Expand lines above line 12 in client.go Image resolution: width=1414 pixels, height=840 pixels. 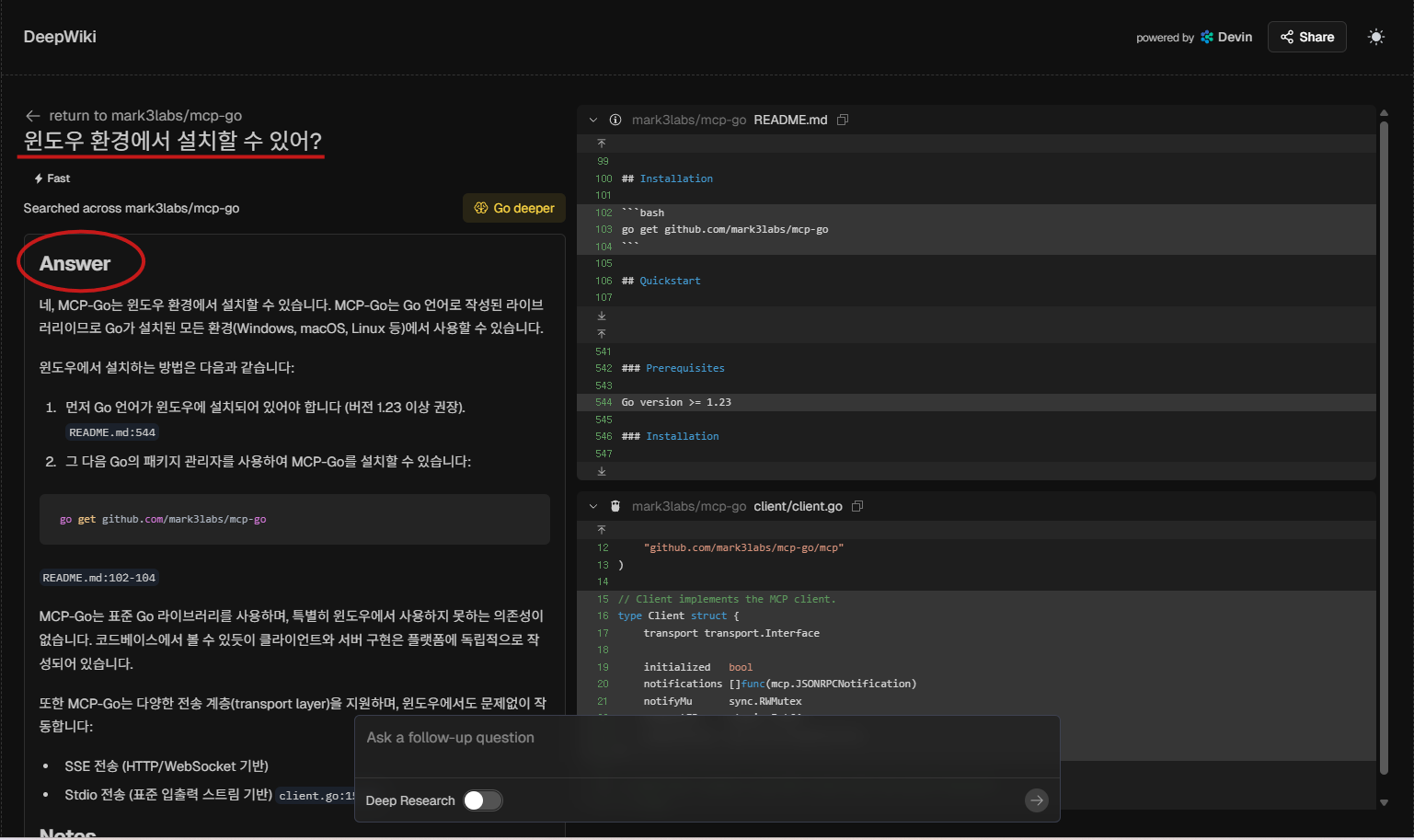602,530
